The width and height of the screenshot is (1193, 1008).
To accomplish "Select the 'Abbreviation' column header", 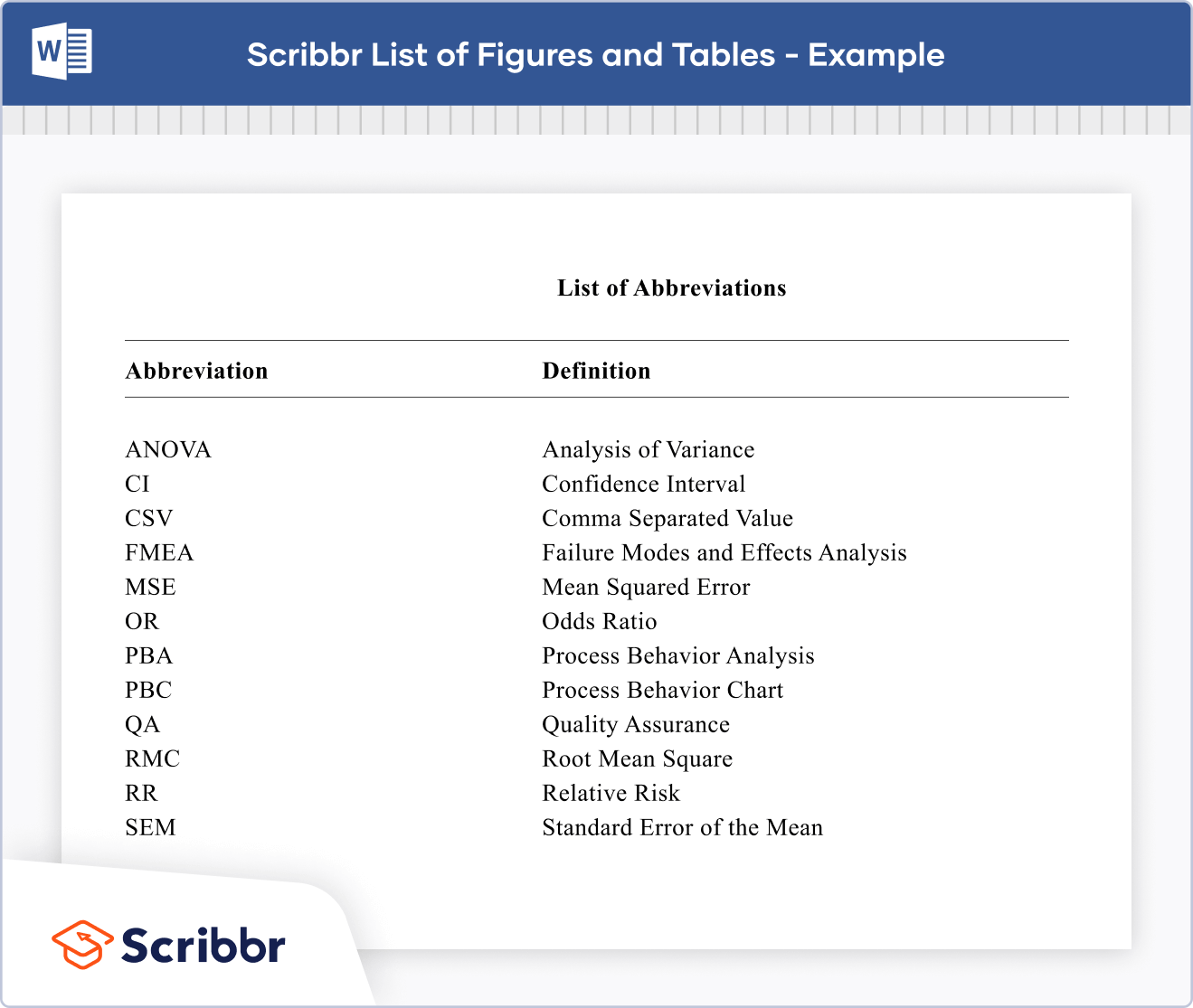I will tap(196, 371).
